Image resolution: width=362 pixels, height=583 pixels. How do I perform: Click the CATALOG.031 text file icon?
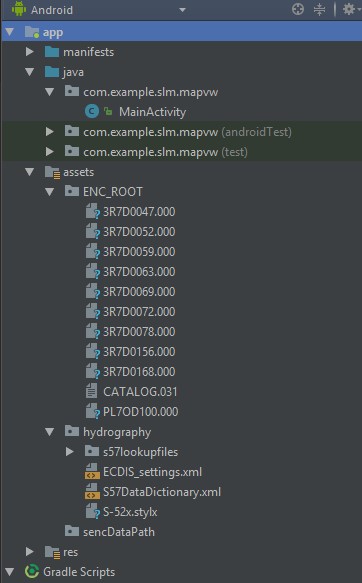[91, 391]
